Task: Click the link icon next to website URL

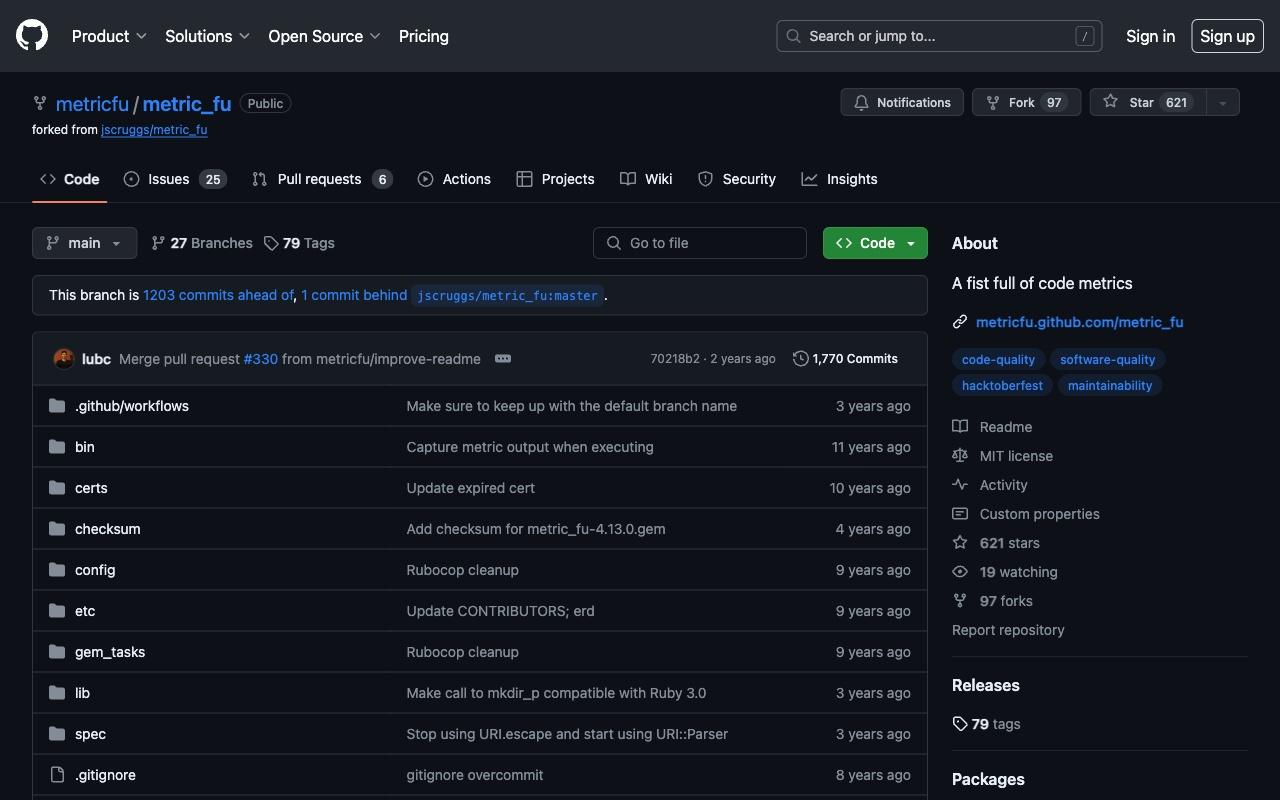Action: coord(960,322)
